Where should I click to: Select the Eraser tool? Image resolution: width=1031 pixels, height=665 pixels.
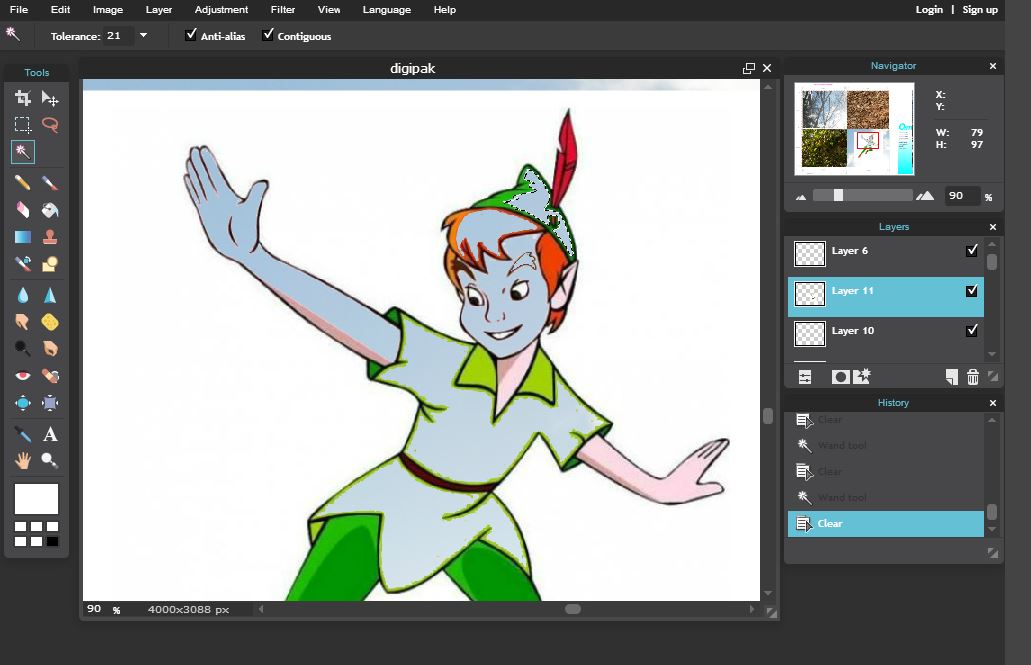[23, 209]
